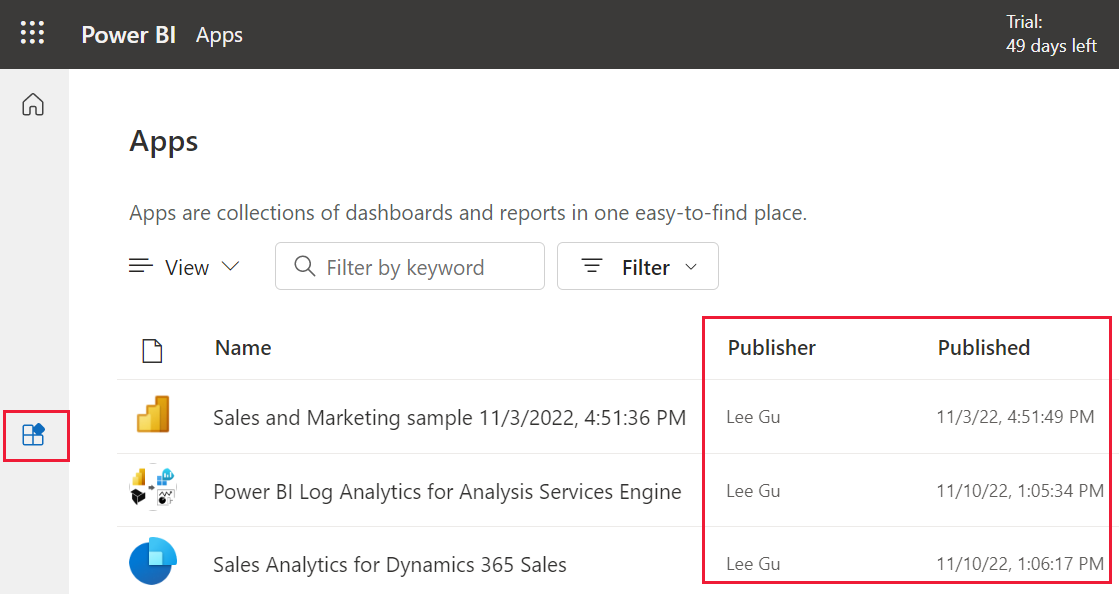Sort by the Publisher column header
1119x594 pixels.
[x=771, y=348]
